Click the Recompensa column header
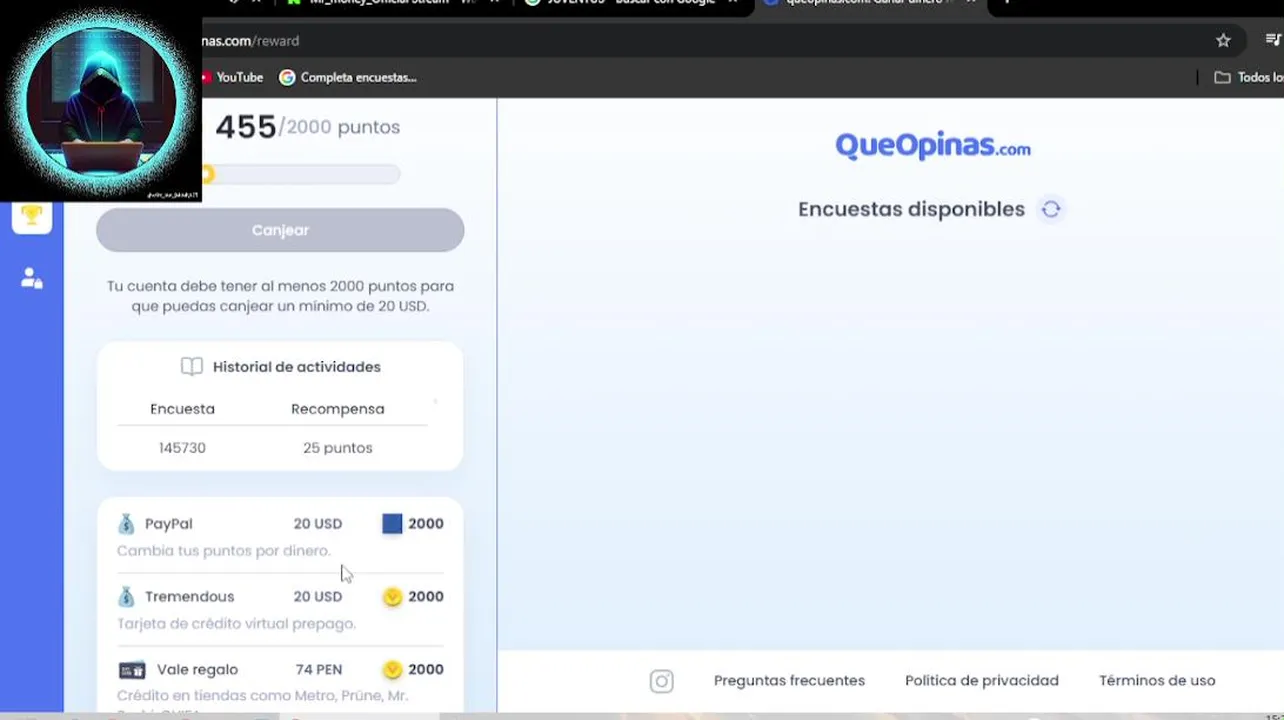Screen dimensions: 1284x720 (338, 409)
